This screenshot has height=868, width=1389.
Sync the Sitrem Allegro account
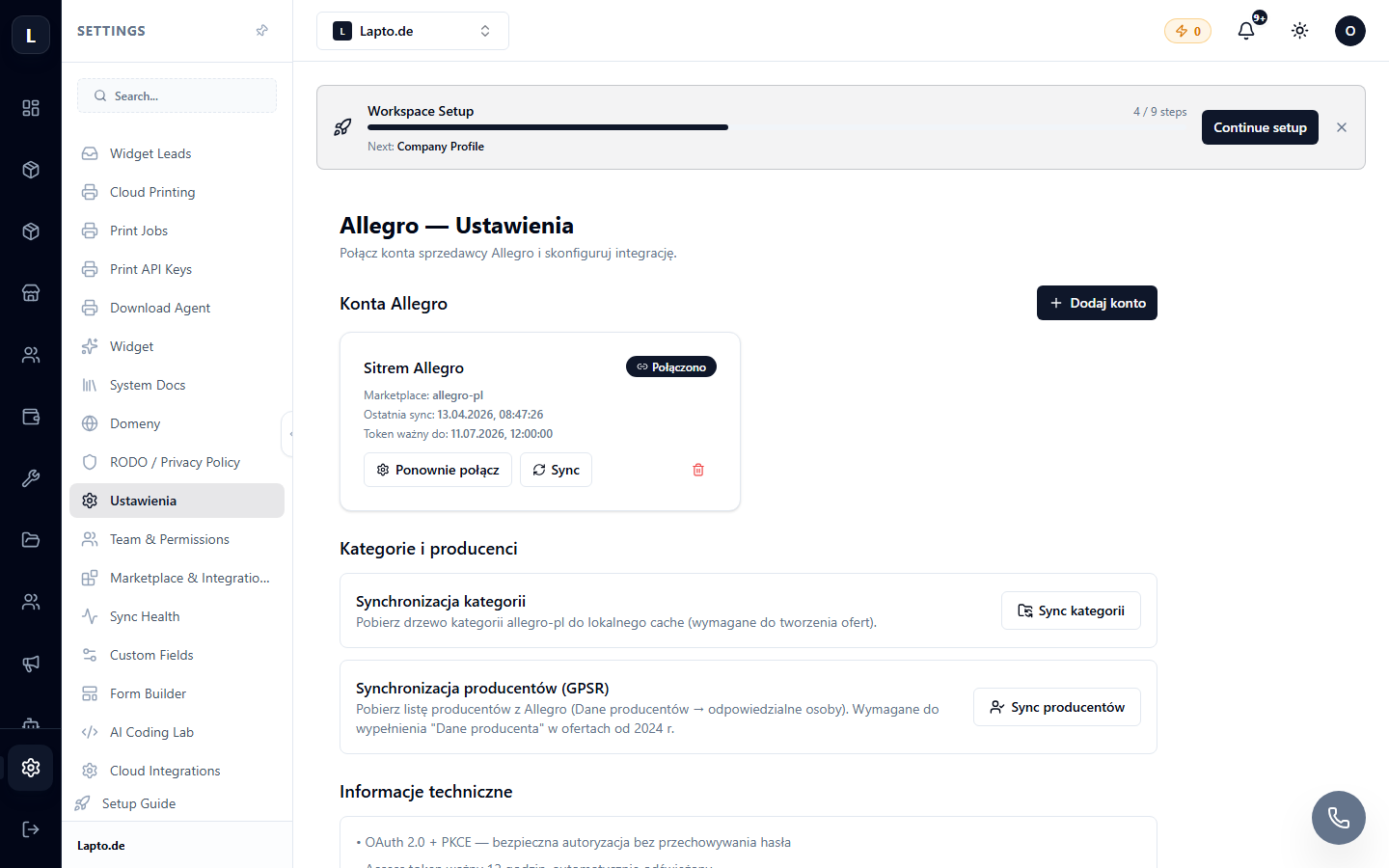(x=556, y=470)
